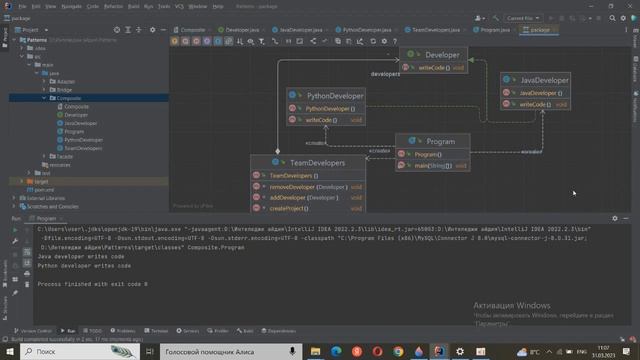Open IDE settings gear in top toolbar
This screenshot has height=360, width=640.
pos(623,18)
